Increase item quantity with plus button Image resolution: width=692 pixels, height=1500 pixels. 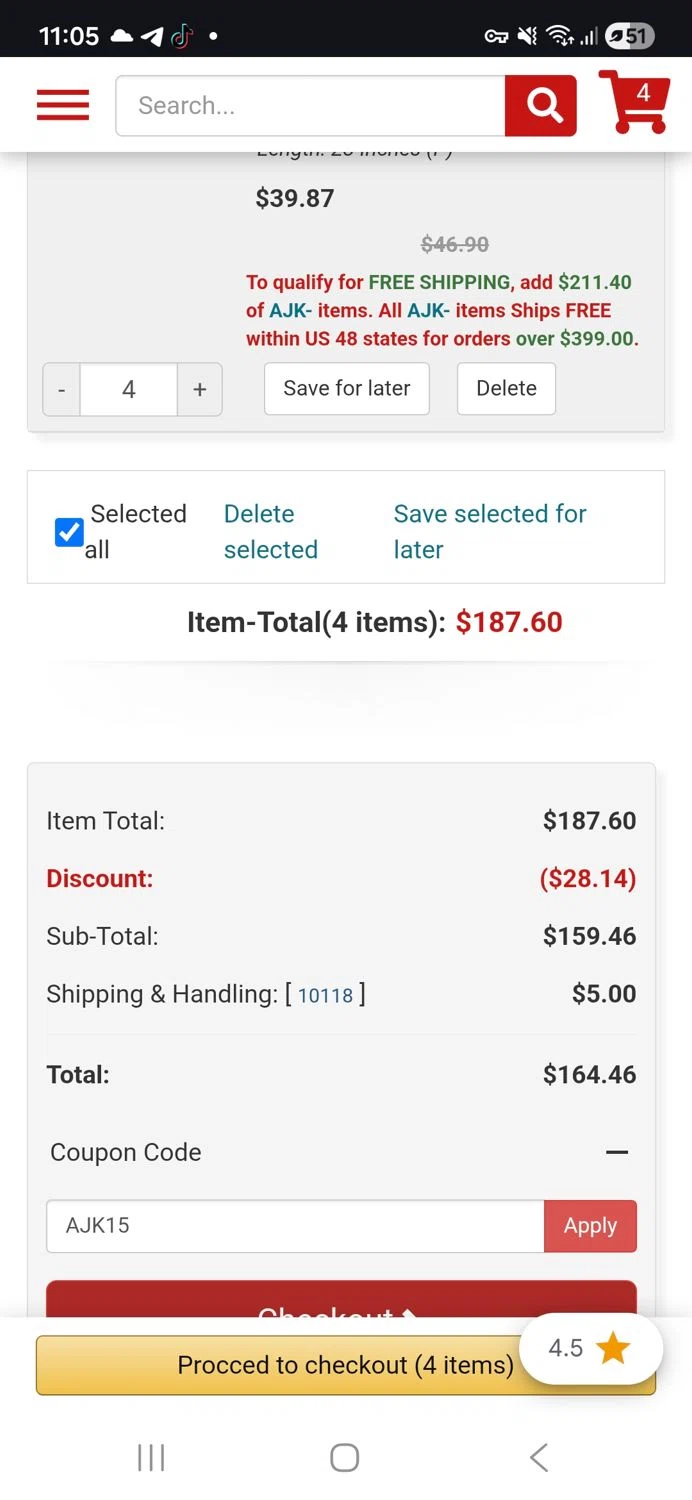click(200, 389)
